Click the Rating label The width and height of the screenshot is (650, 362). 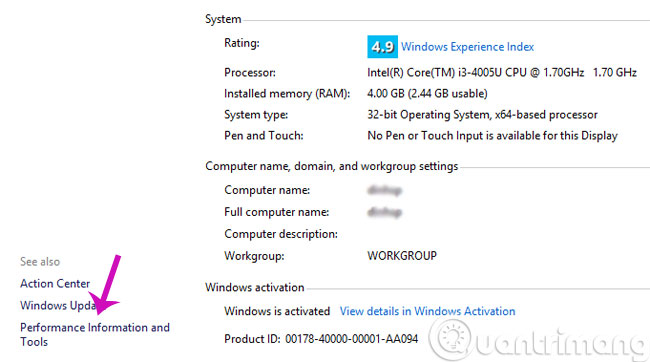242,43
